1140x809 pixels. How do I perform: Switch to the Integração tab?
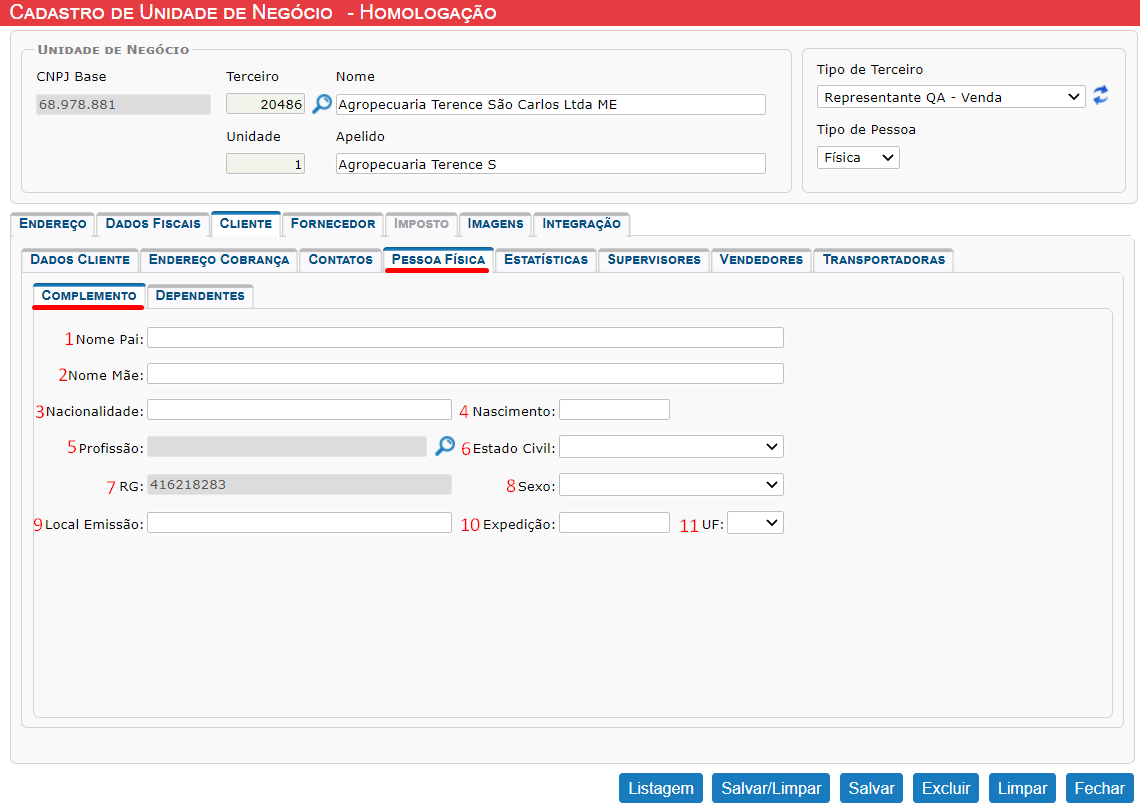pyautogui.click(x=582, y=224)
